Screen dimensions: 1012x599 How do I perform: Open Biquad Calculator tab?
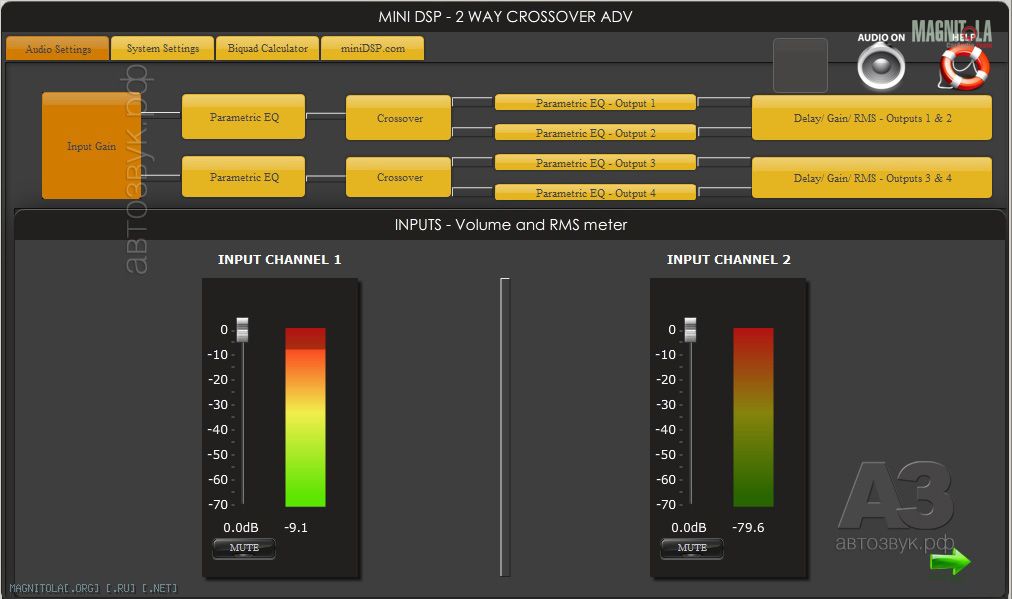point(267,48)
